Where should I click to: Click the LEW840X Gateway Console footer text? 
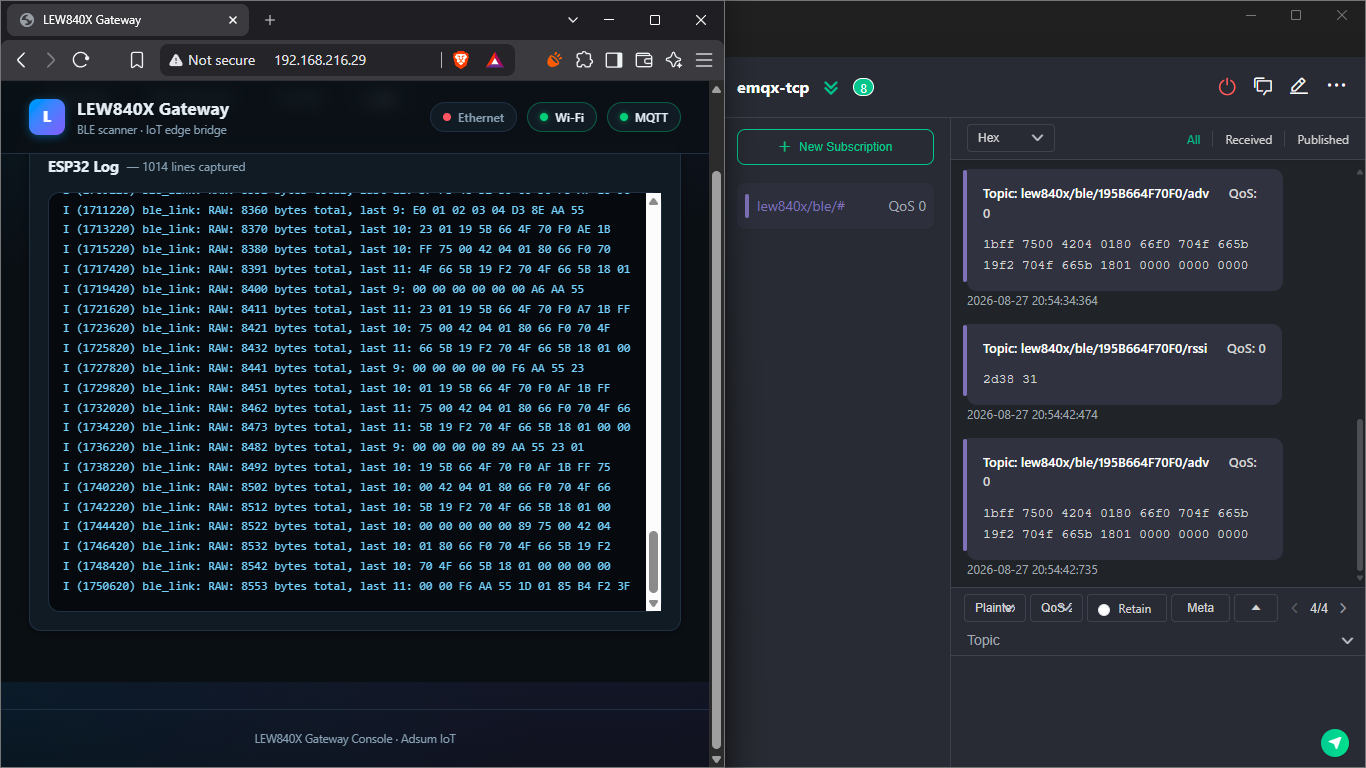point(355,739)
